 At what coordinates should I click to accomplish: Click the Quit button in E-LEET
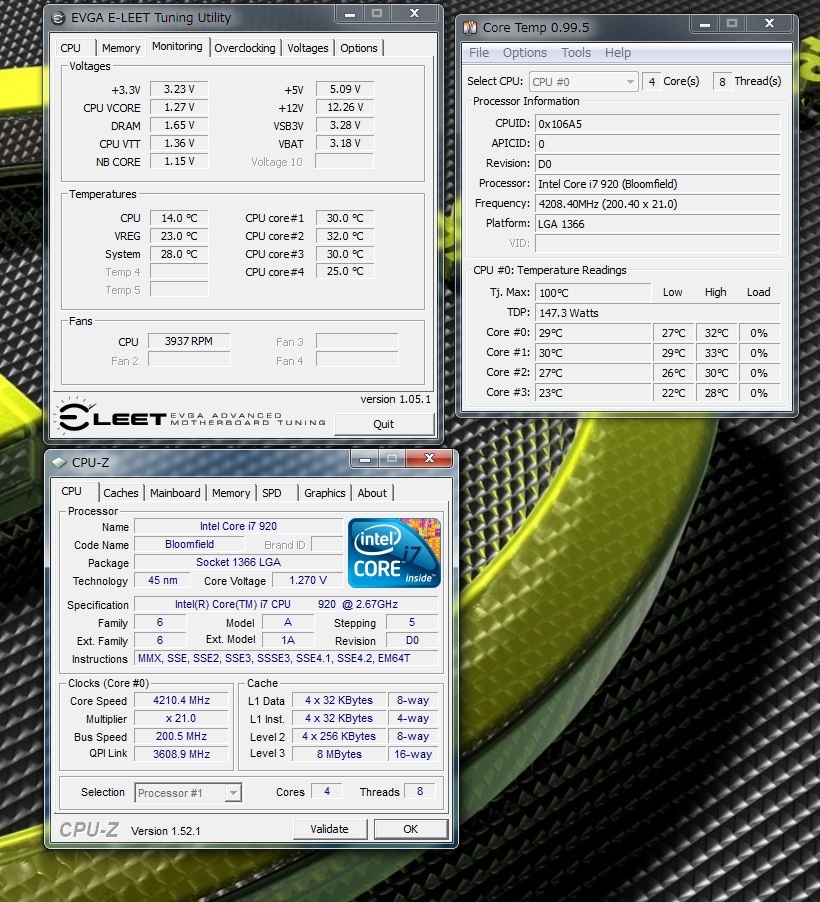tap(384, 425)
